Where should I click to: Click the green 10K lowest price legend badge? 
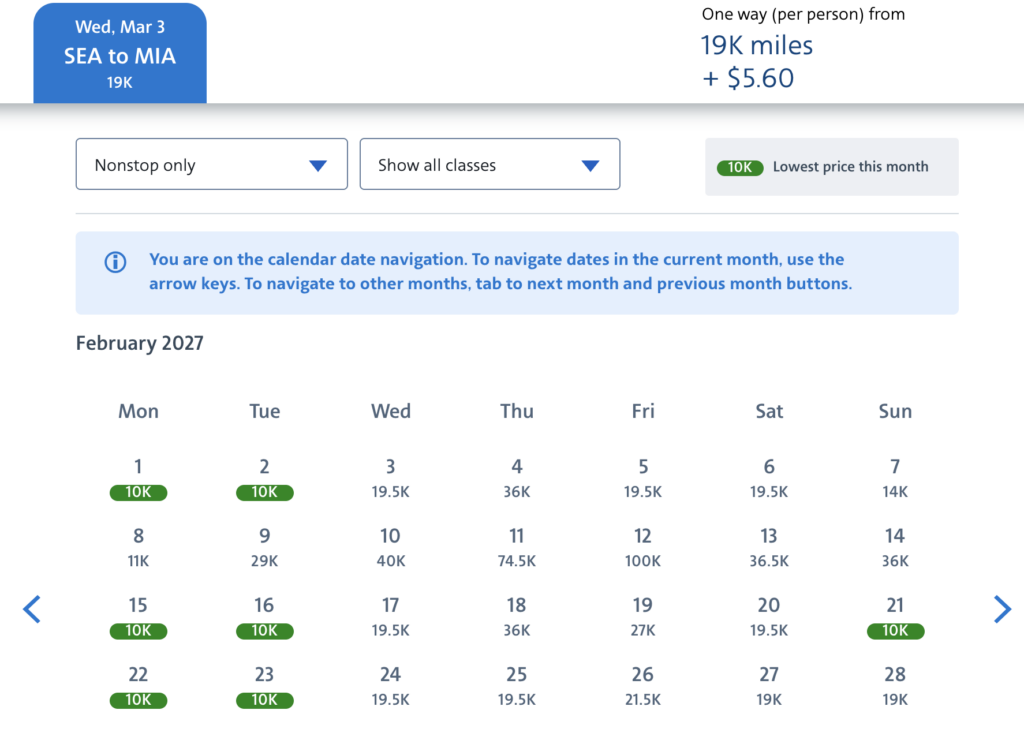click(740, 167)
